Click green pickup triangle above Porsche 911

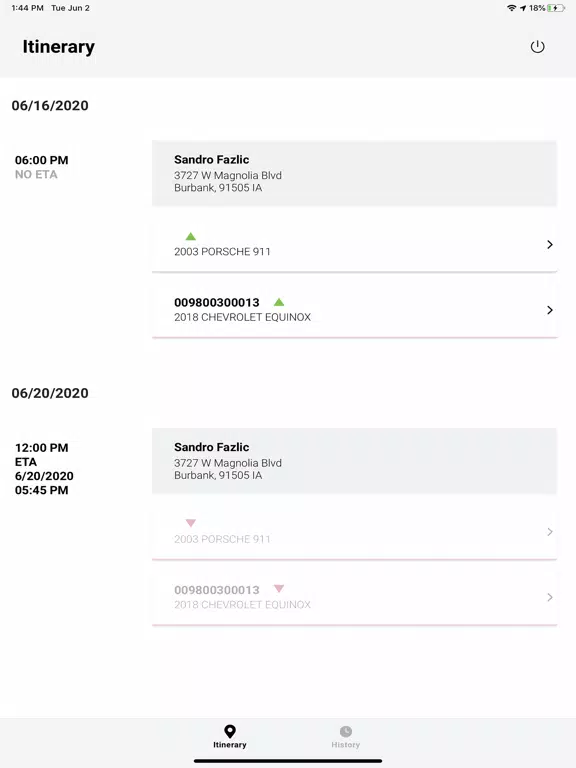[191, 237]
